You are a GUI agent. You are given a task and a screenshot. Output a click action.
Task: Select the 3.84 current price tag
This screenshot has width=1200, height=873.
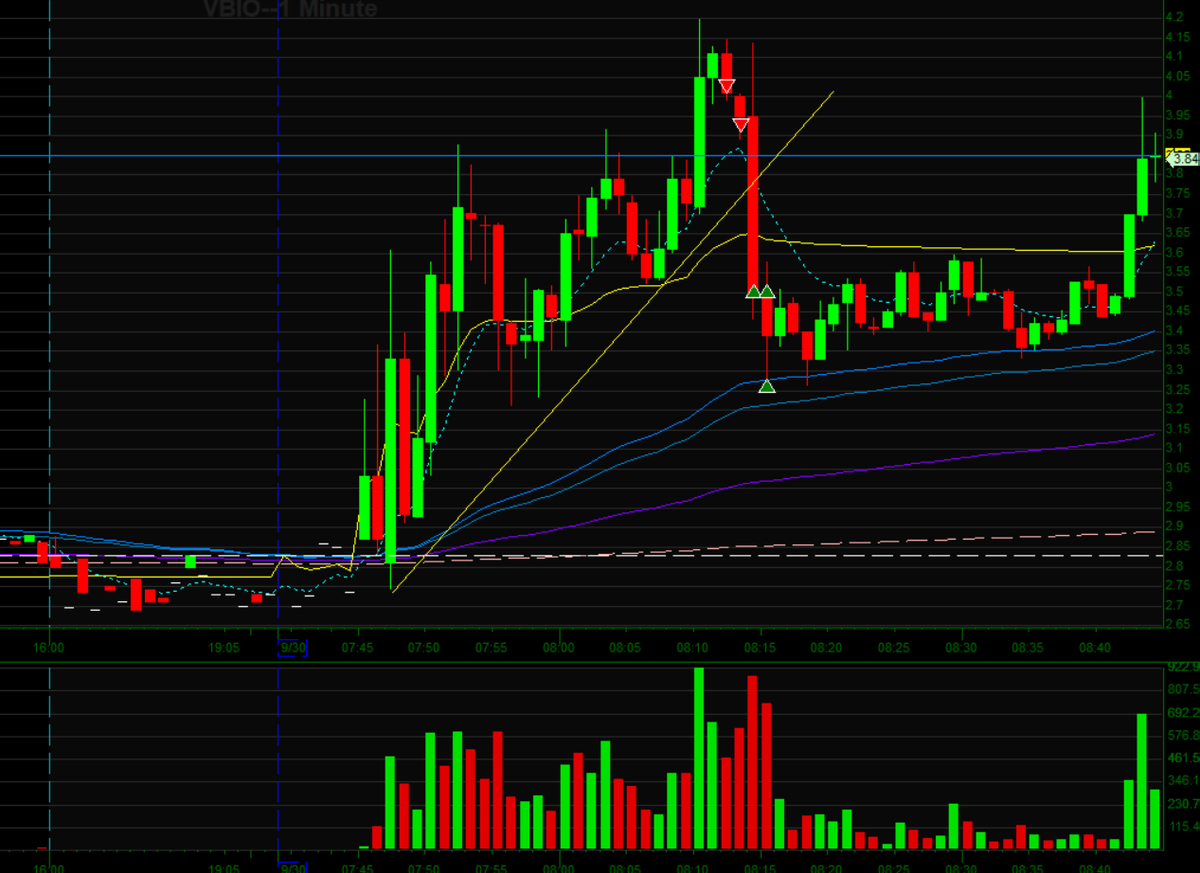[x=1185, y=158]
